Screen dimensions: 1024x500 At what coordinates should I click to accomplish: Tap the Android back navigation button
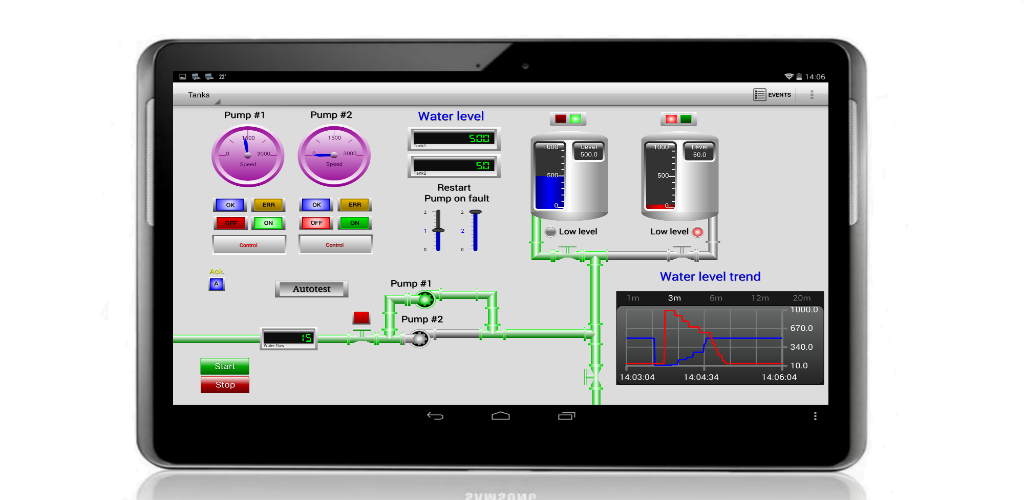[x=436, y=416]
